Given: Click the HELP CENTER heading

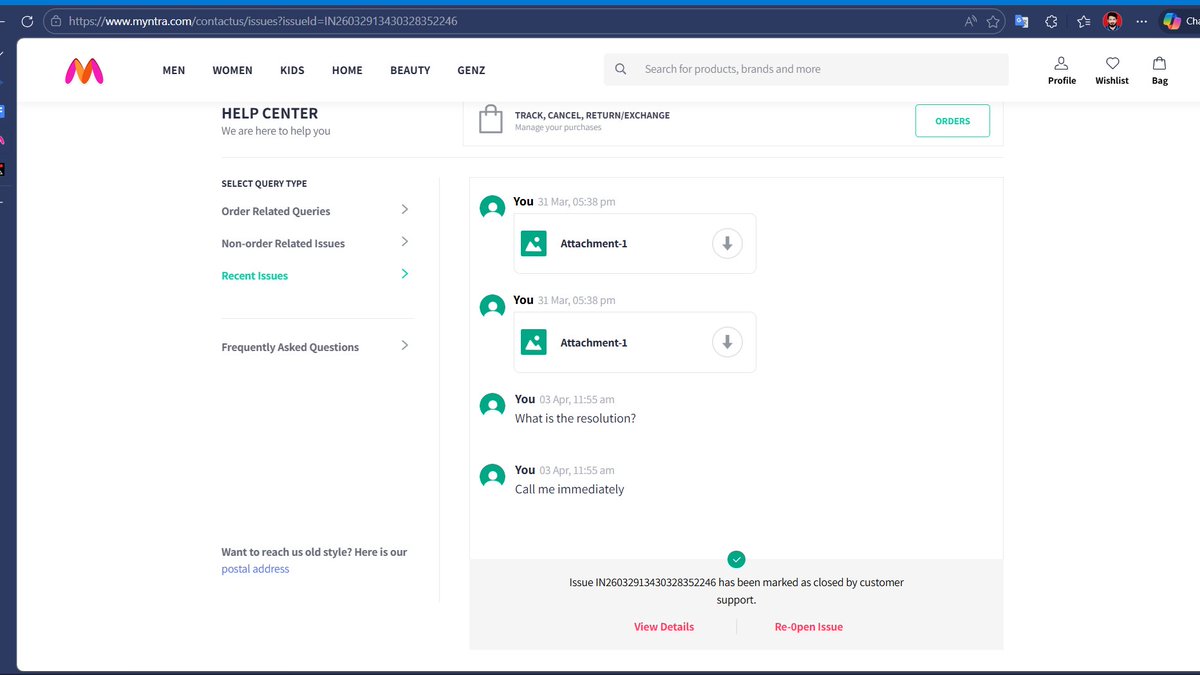Looking at the screenshot, I should click(270, 113).
